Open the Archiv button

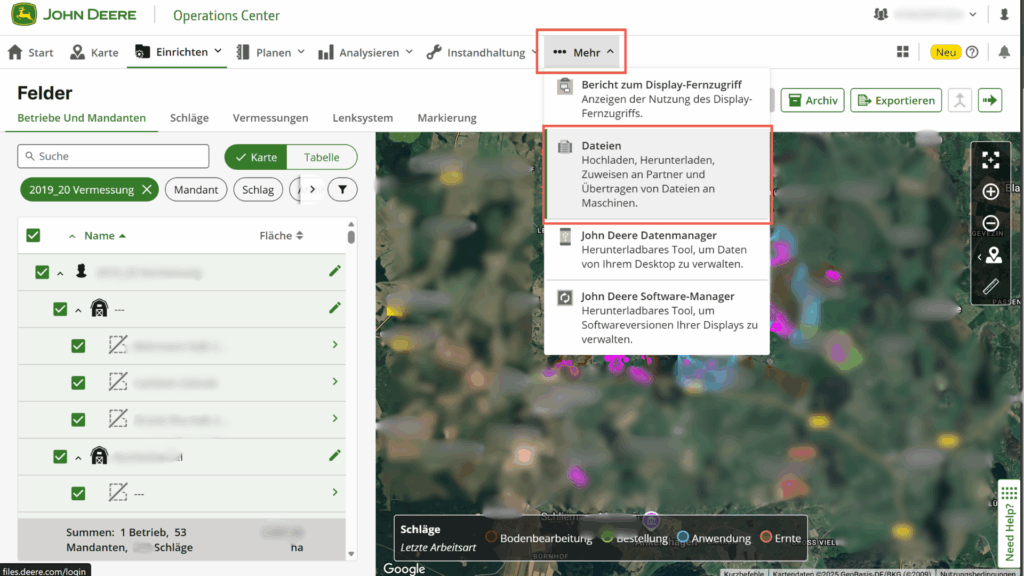coord(812,100)
